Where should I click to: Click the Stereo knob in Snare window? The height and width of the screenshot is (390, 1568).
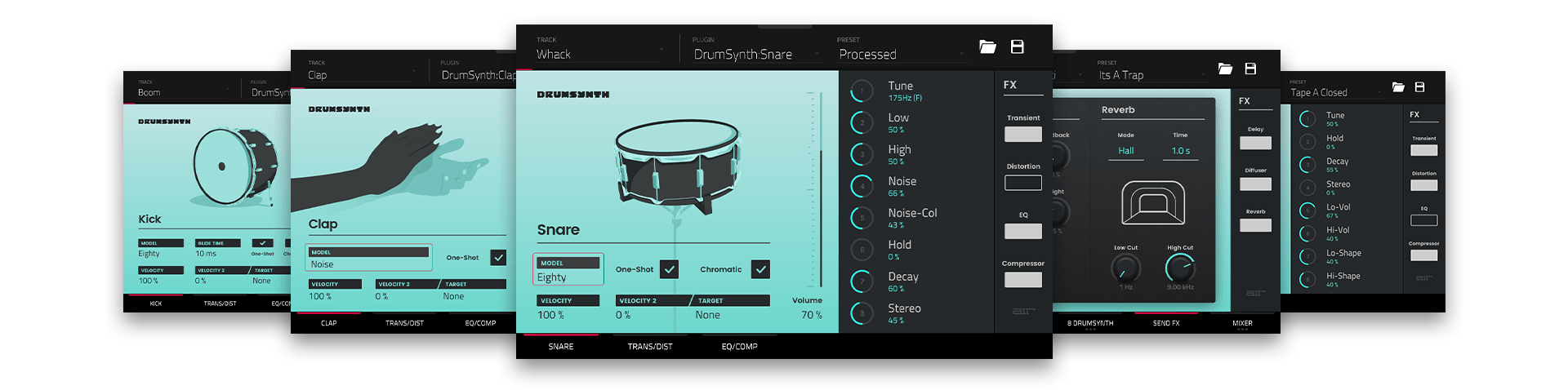click(862, 313)
